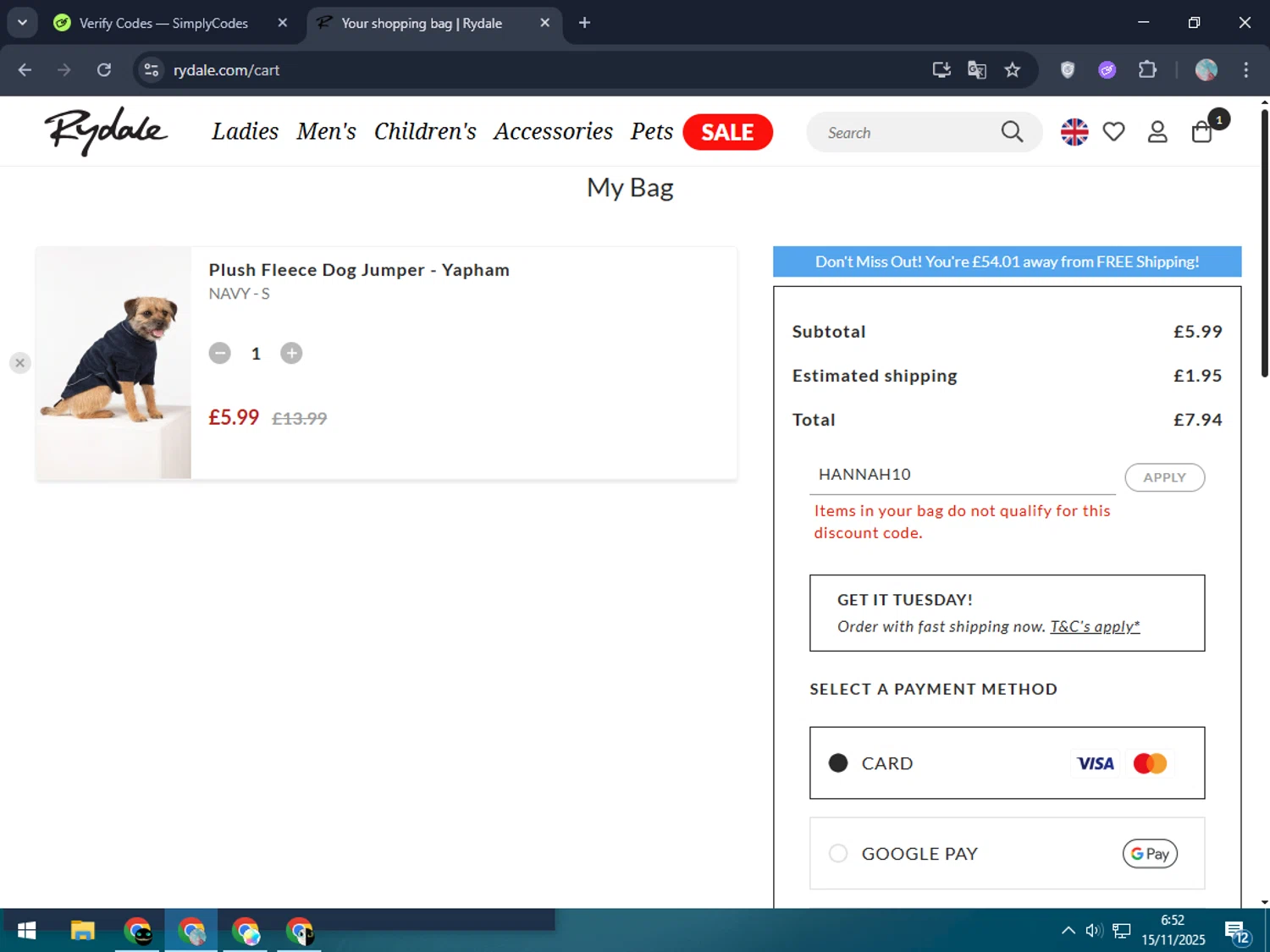This screenshot has width=1270, height=952.
Task: Click the browser address bar URL
Action: (226, 70)
